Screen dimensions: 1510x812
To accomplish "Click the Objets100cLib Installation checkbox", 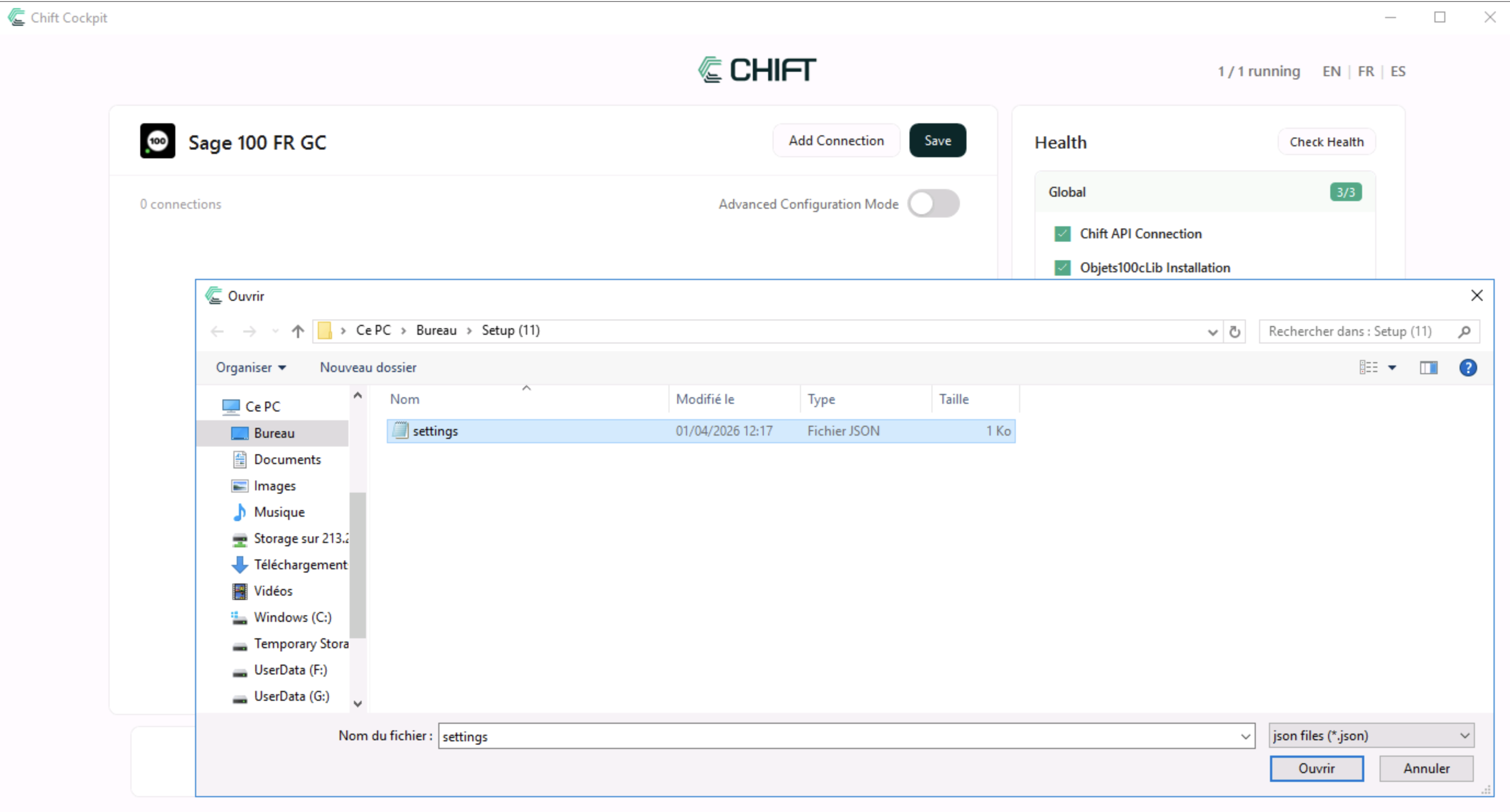I will pos(1062,268).
